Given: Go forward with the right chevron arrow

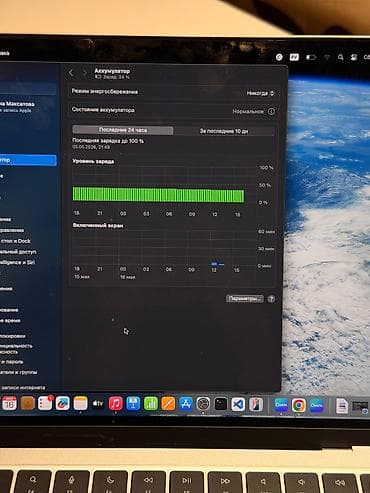Looking at the screenshot, I should (85, 73).
